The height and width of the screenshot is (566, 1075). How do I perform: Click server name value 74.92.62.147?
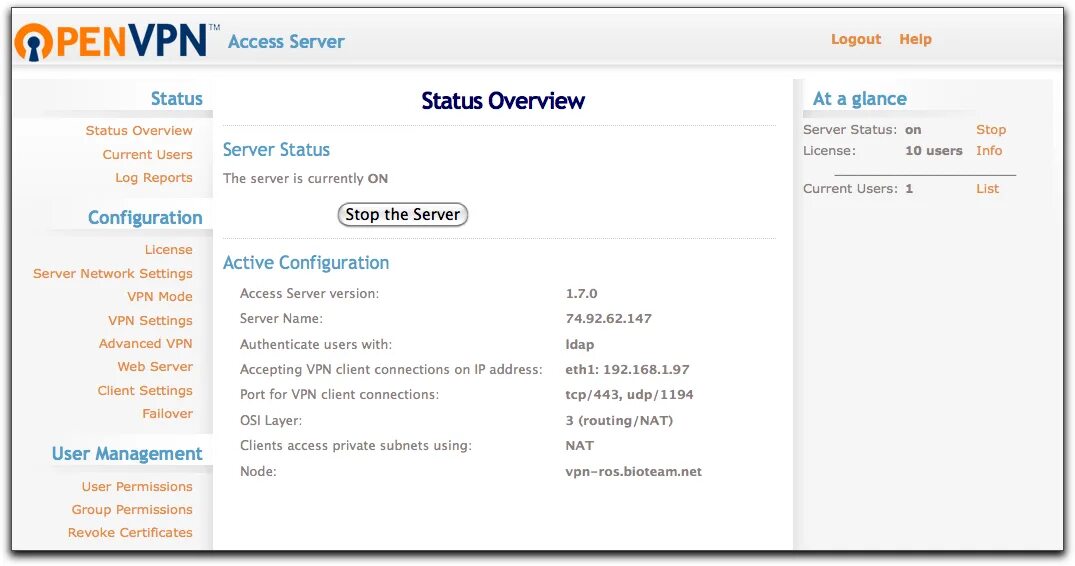tap(609, 319)
